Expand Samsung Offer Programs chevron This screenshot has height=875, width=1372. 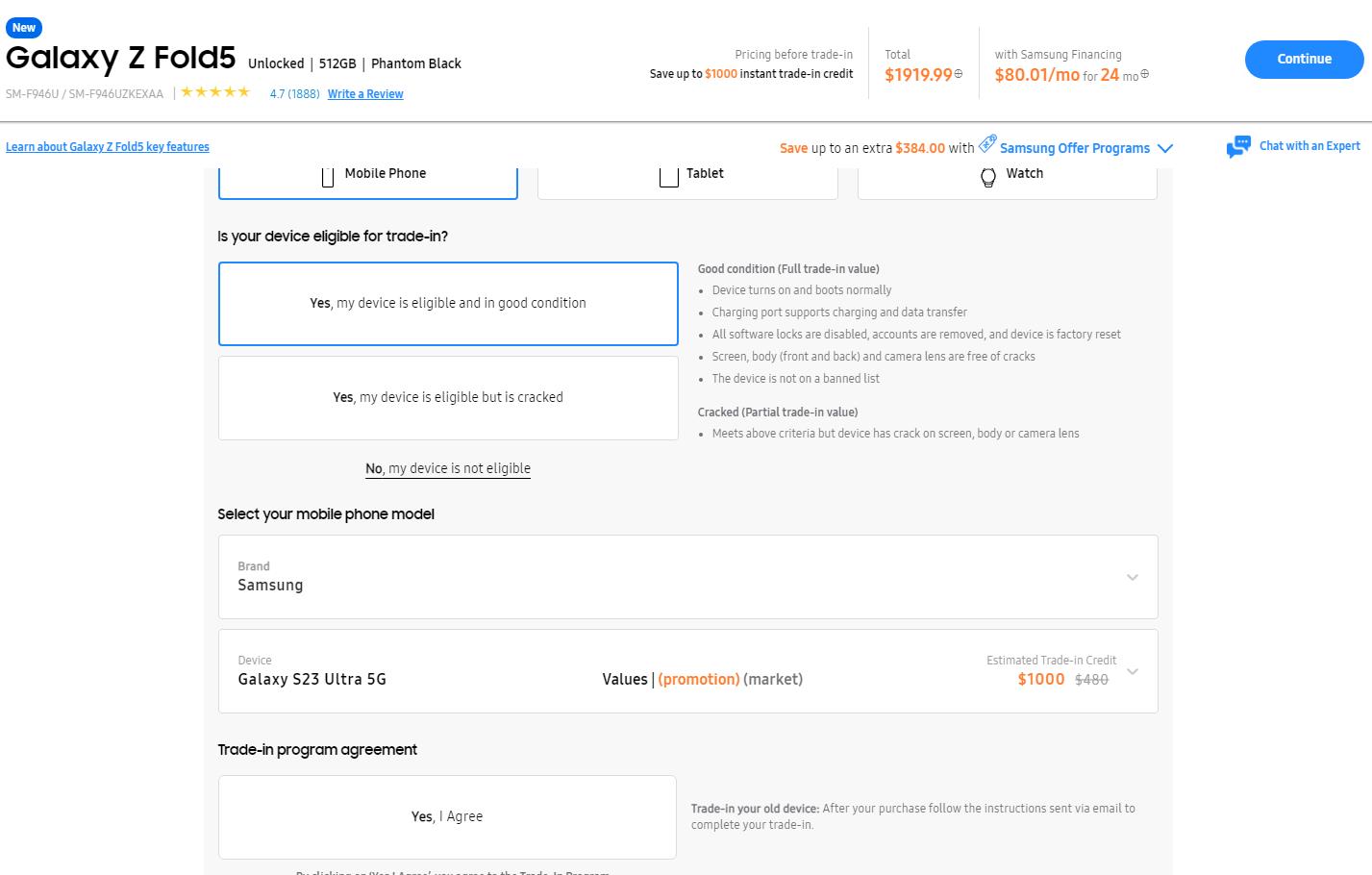point(1165,148)
